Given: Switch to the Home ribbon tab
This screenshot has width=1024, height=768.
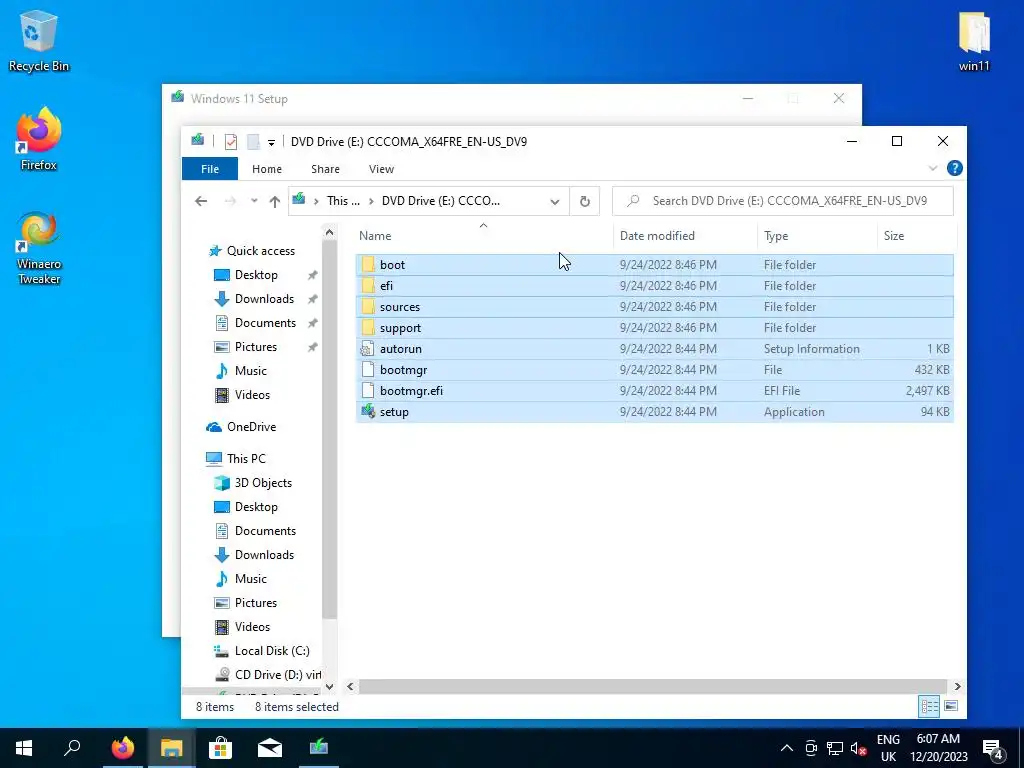Looking at the screenshot, I should [266, 168].
